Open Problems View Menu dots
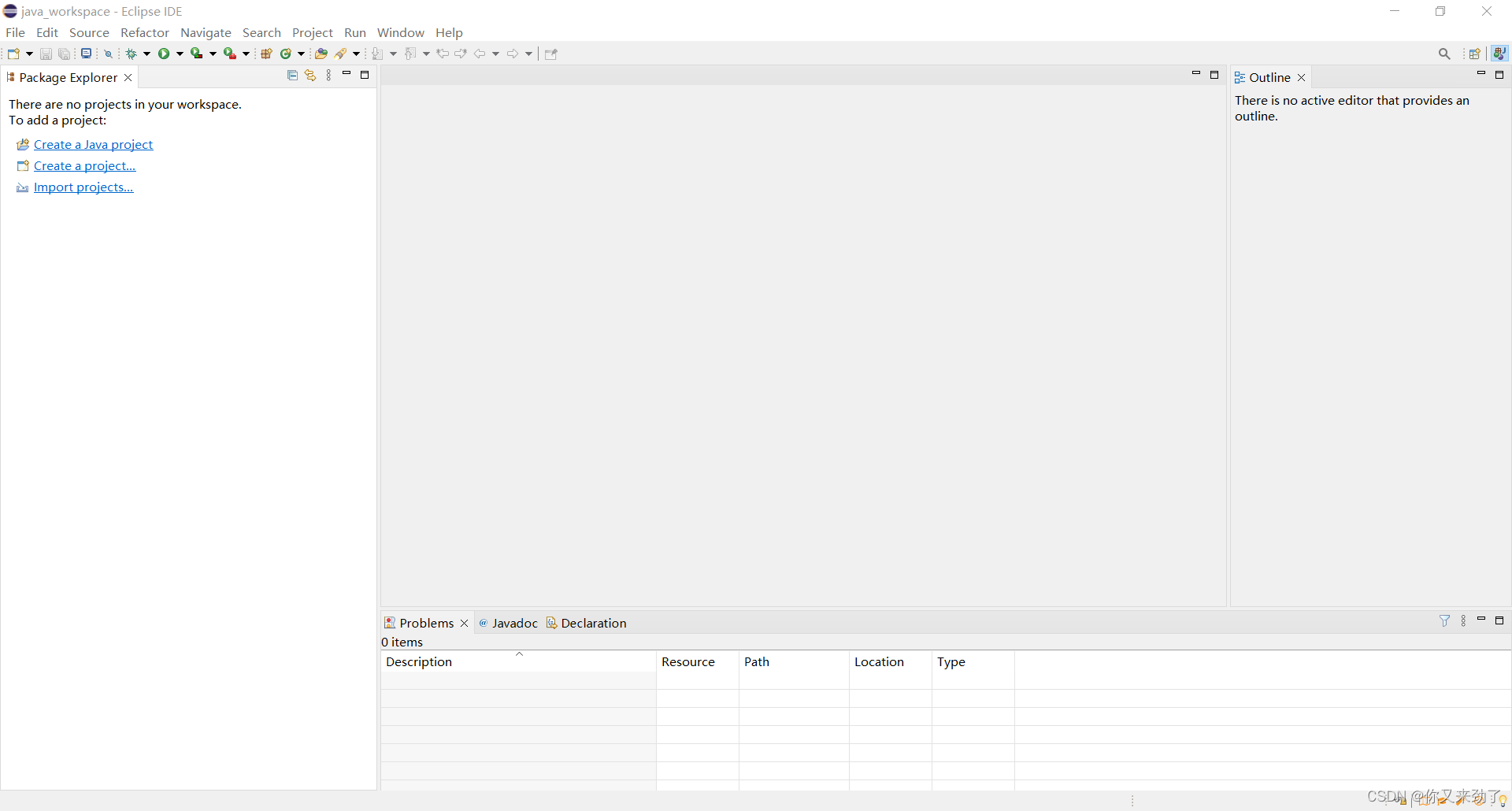The width and height of the screenshot is (1512, 811). tap(1463, 620)
